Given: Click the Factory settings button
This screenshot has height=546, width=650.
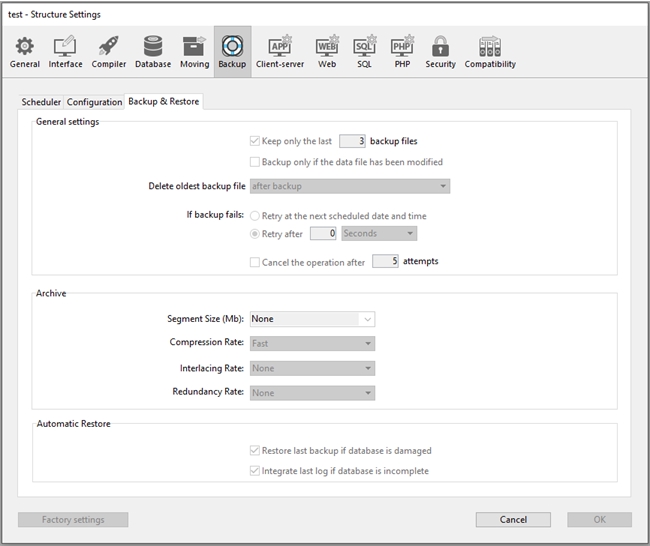Looking at the screenshot, I should click(x=73, y=520).
